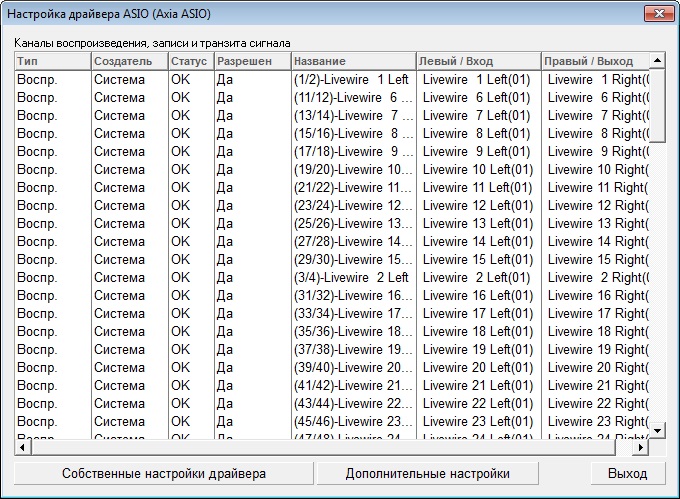Click the vertical scrollbar thumb
This screenshot has width=680, height=499.
tap(657, 105)
